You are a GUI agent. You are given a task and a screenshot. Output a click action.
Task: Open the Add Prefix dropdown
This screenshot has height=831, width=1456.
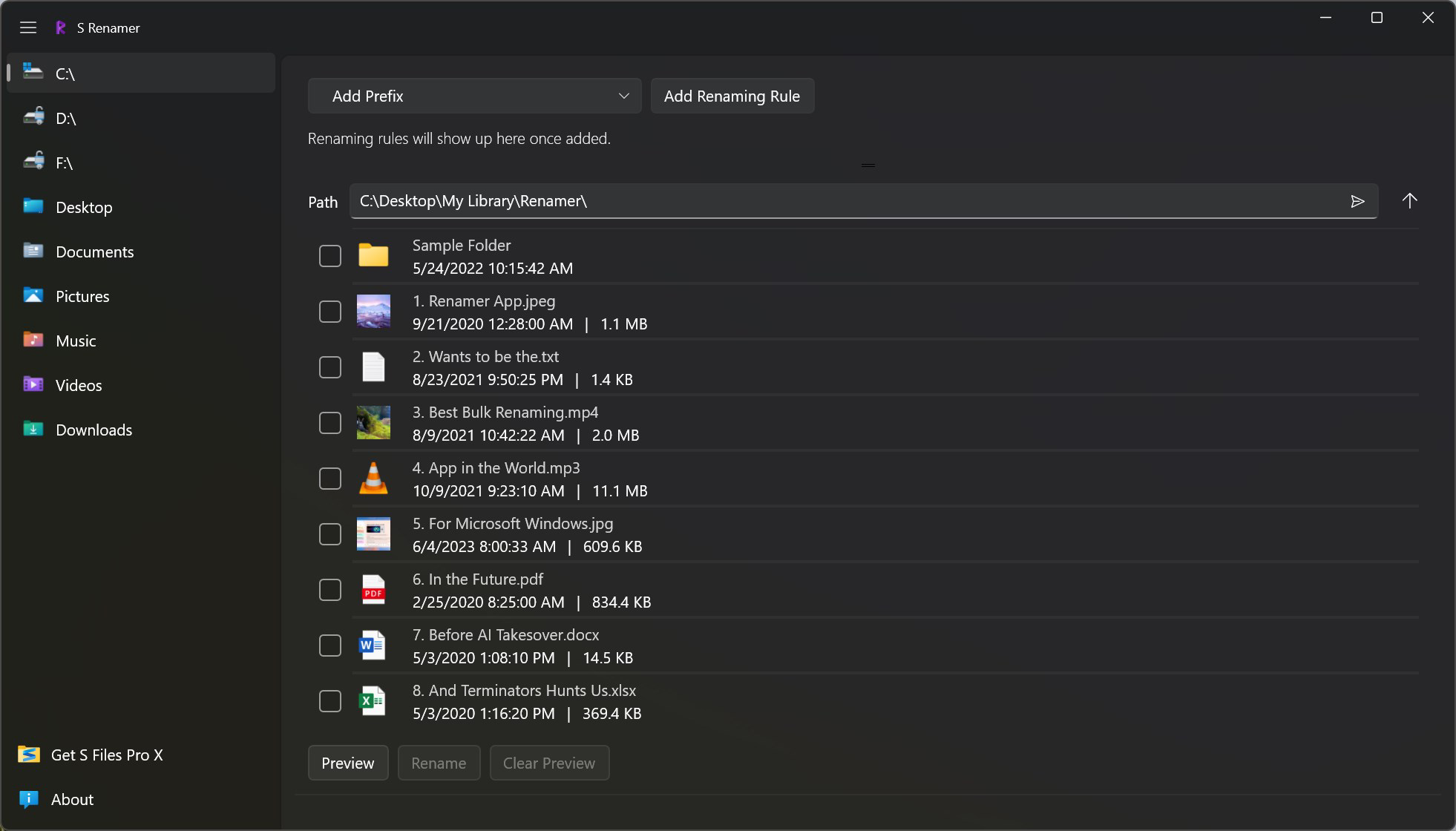[475, 96]
